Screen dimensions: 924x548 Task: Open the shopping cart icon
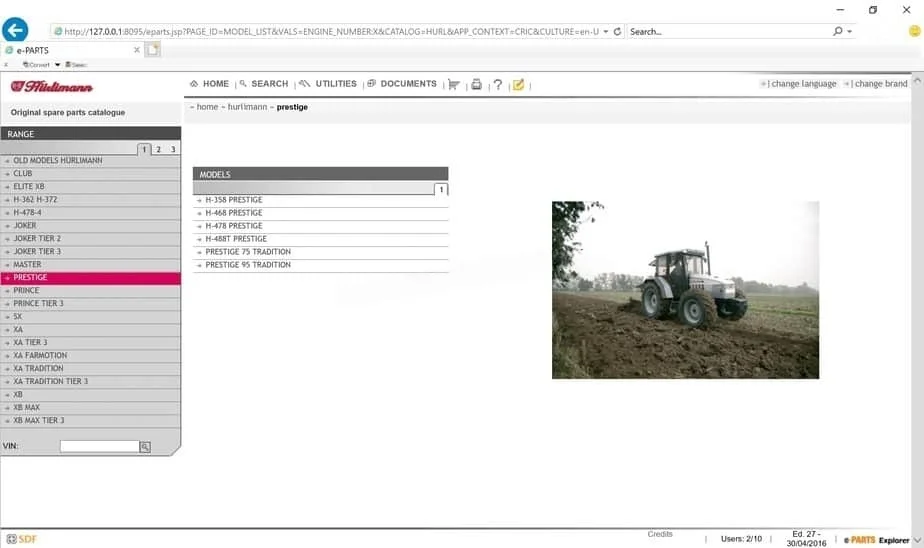(x=454, y=84)
